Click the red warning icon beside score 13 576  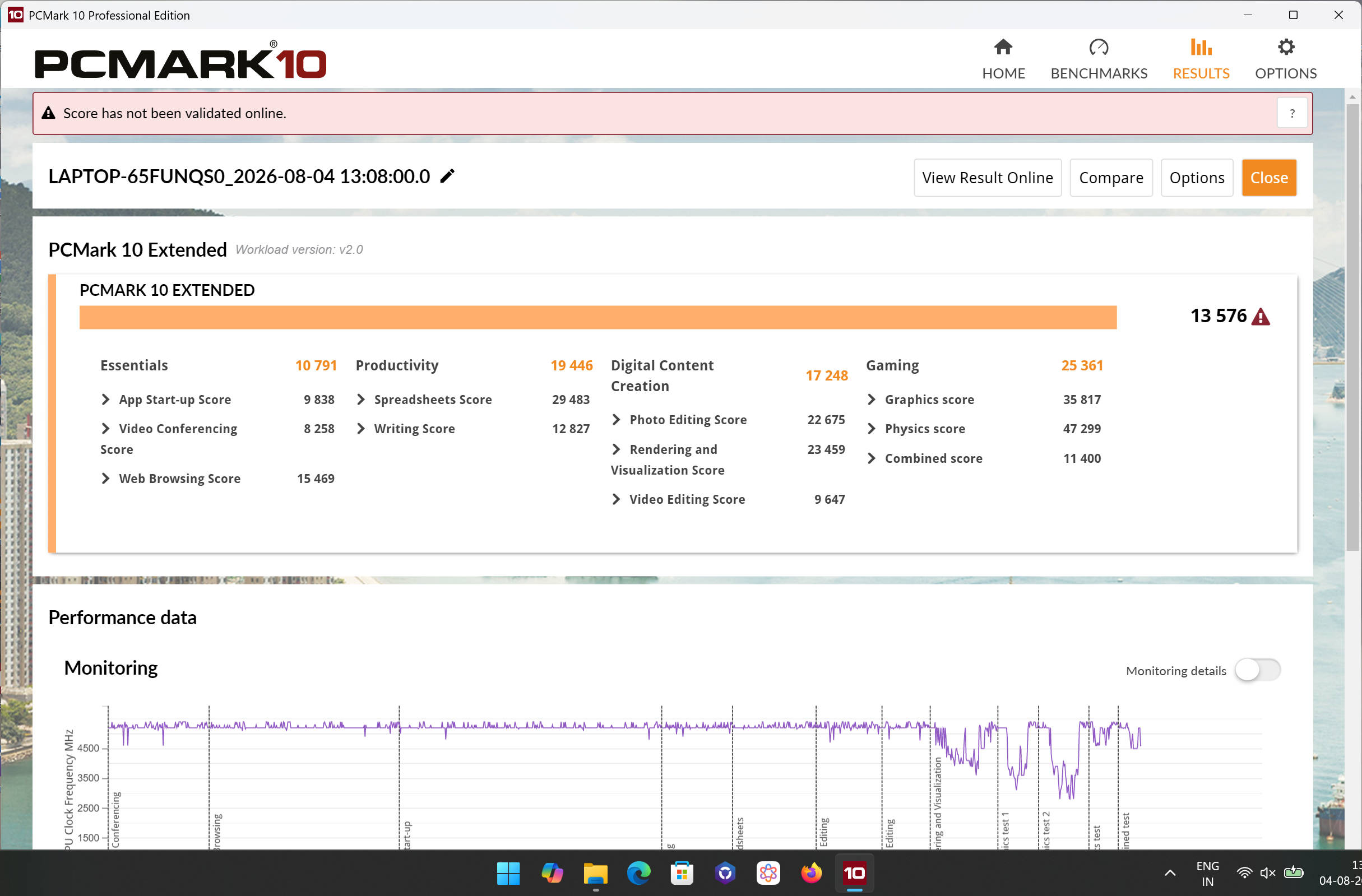coord(1260,317)
